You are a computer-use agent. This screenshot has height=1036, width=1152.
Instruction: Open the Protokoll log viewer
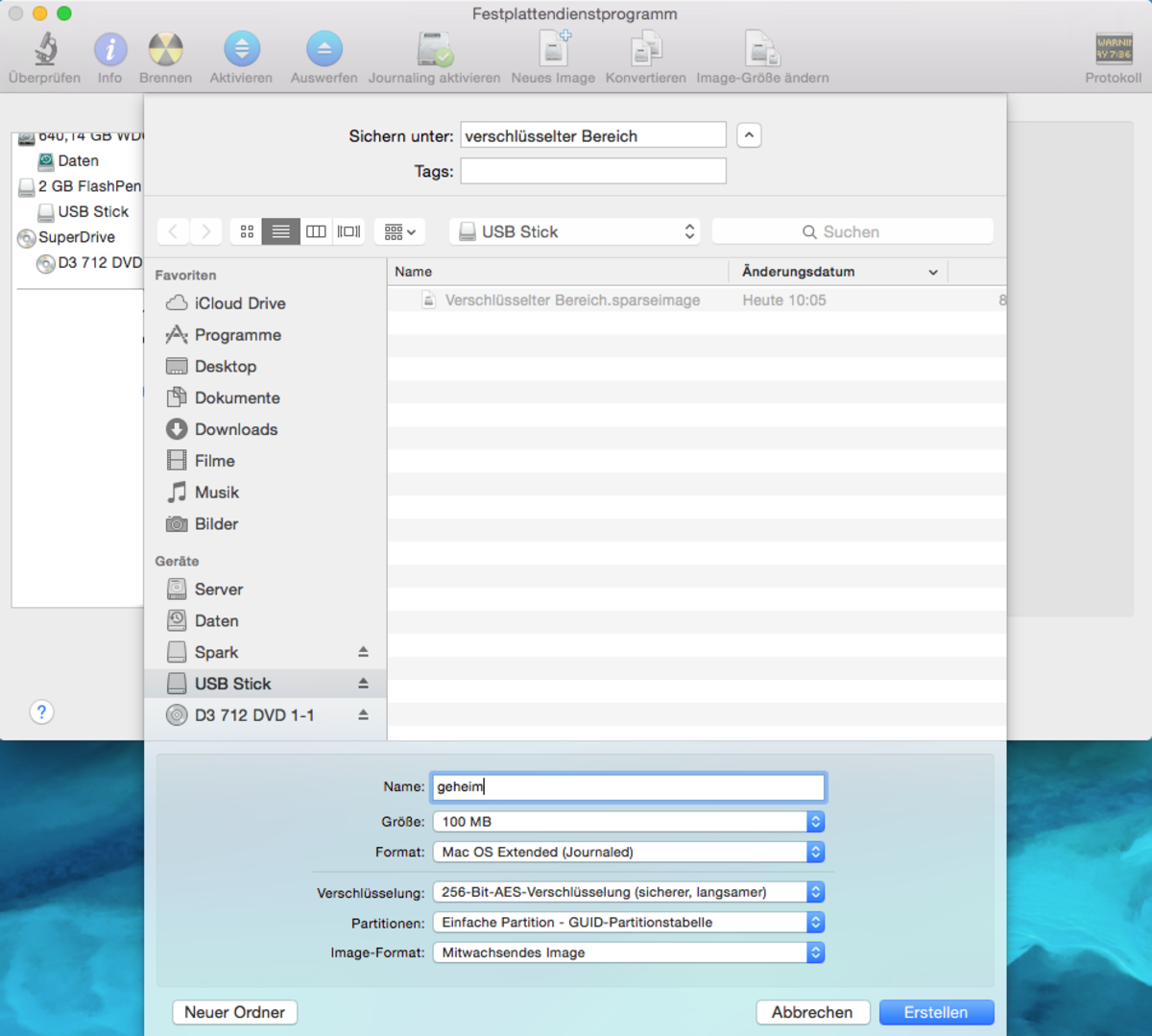1113,50
